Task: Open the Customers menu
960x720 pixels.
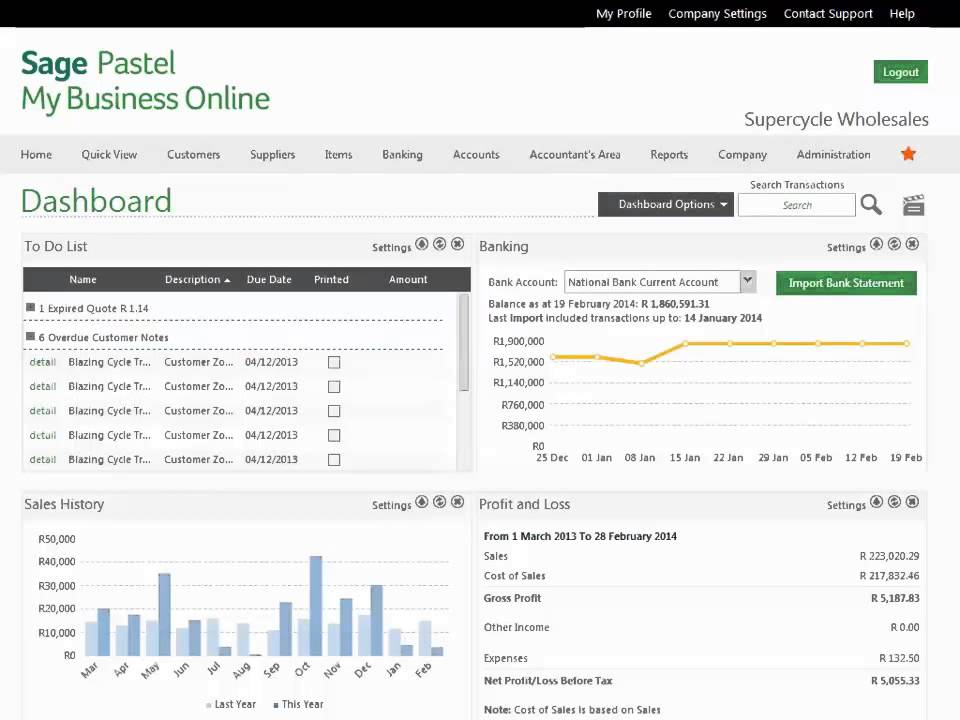Action: (x=193, y=154)
